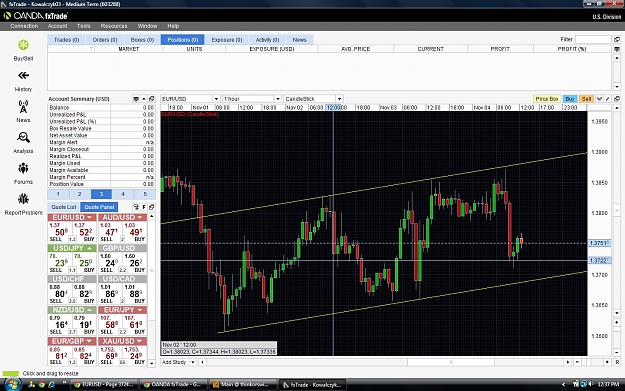Select quote page 1
This screenshot has height=391, width=625.
click(x=58, y=194)
